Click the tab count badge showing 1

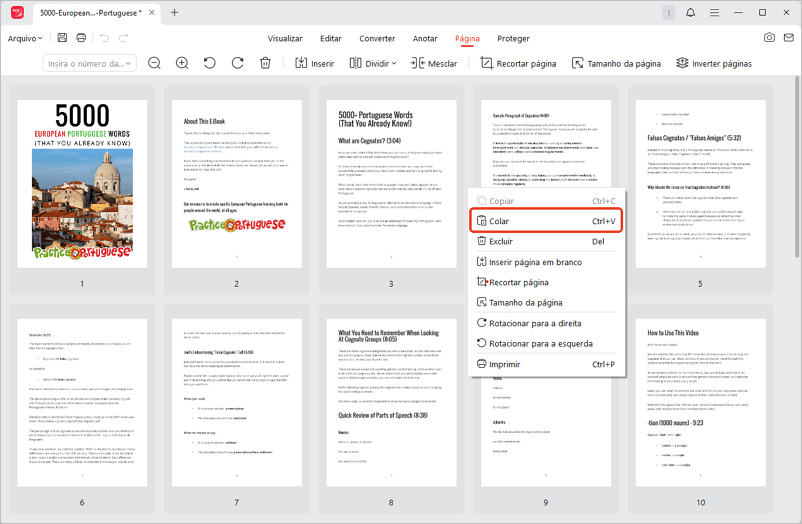coord(669,13)
